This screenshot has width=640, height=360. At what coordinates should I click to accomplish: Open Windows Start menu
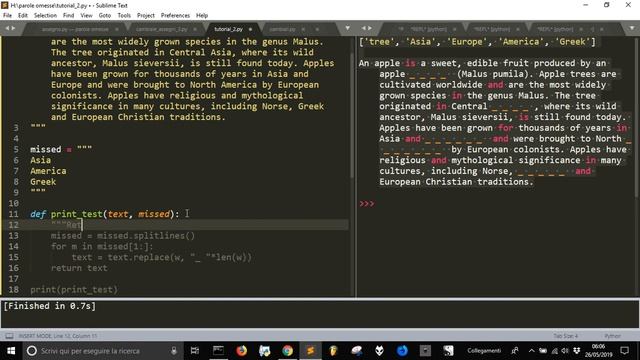pyautogui.click(x=11, y=351)
